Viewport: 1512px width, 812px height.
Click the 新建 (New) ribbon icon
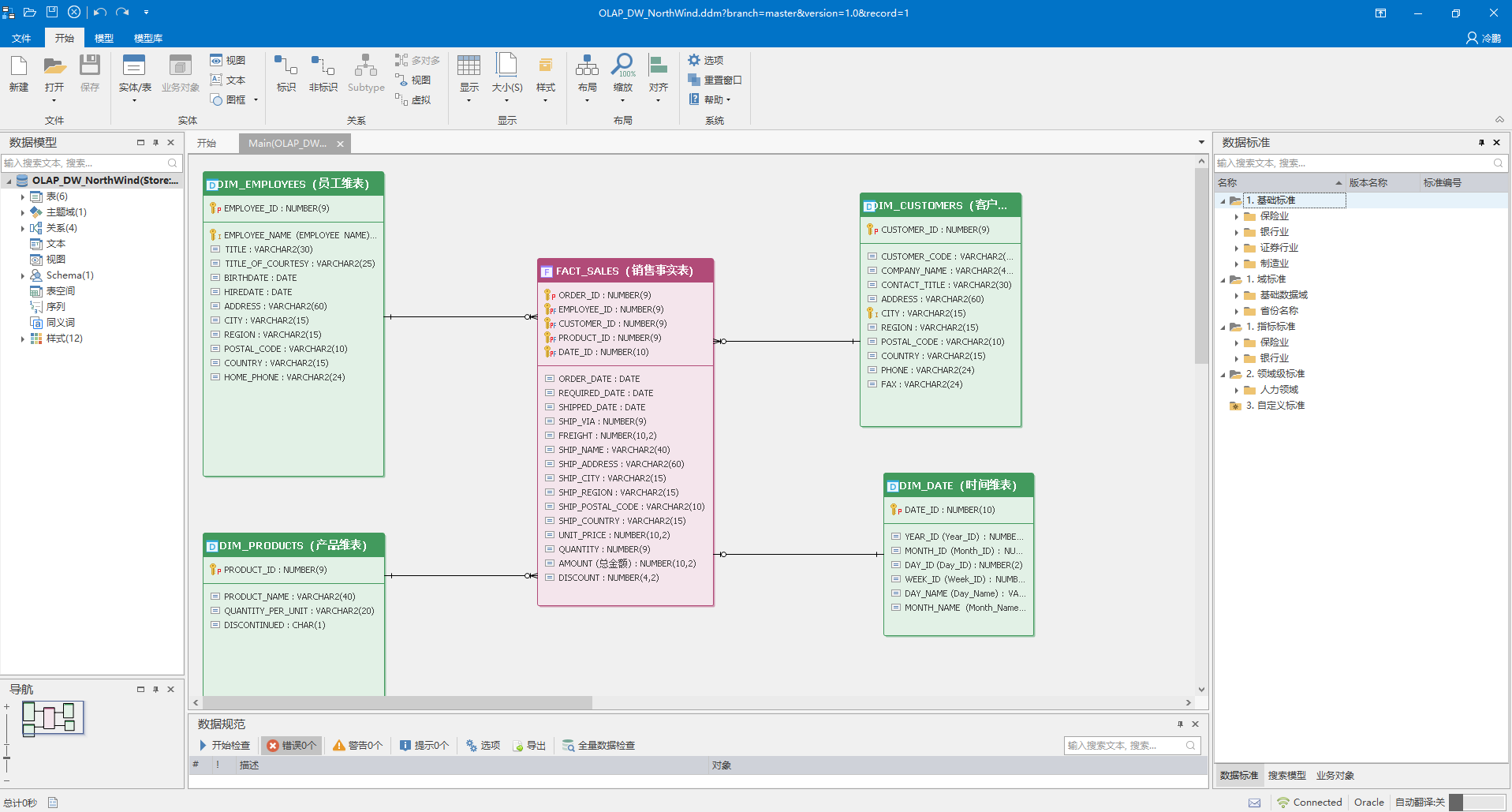click(x=19, y=73)
